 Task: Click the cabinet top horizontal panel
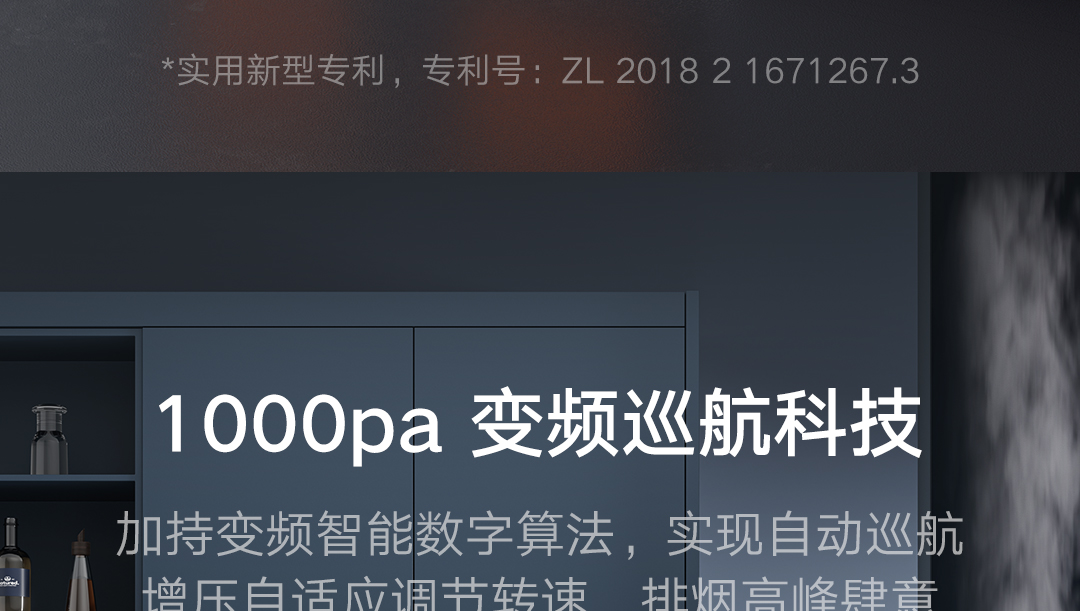point(342,309)
